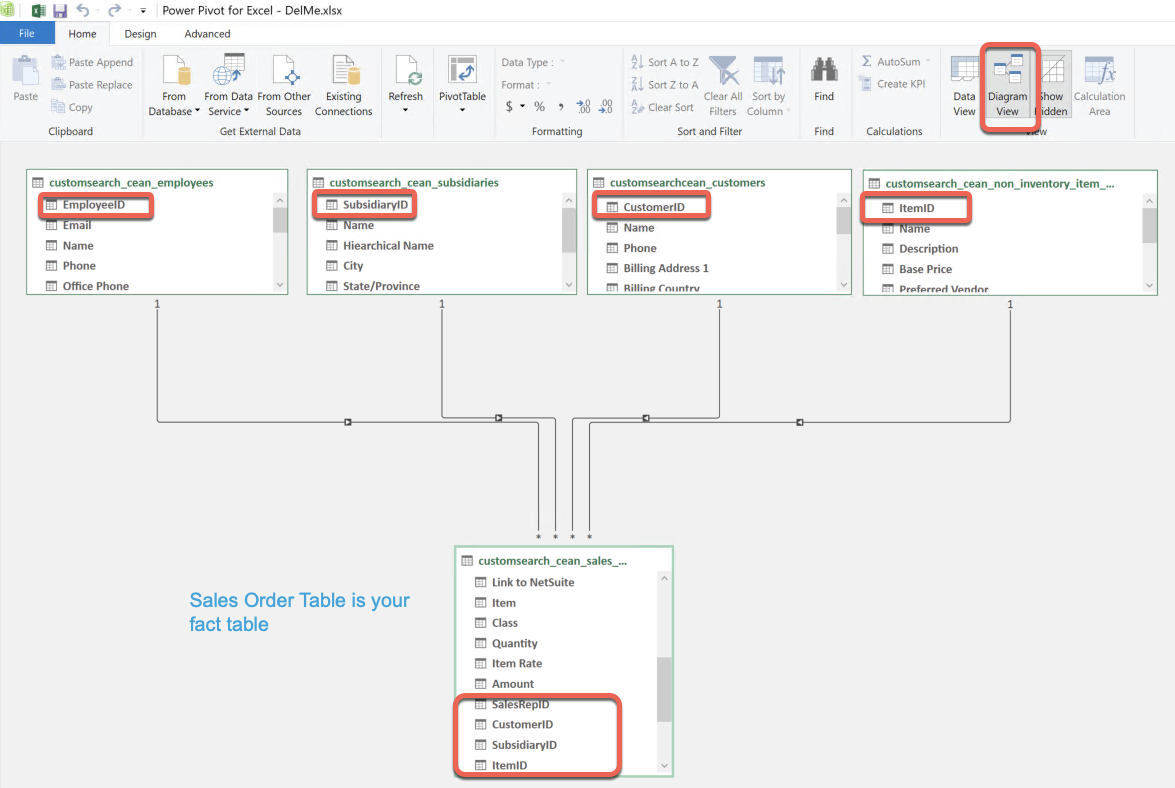This screenshot has height=788, width=1175.
Task: Click the Undo icon
Action: point(82,10)
